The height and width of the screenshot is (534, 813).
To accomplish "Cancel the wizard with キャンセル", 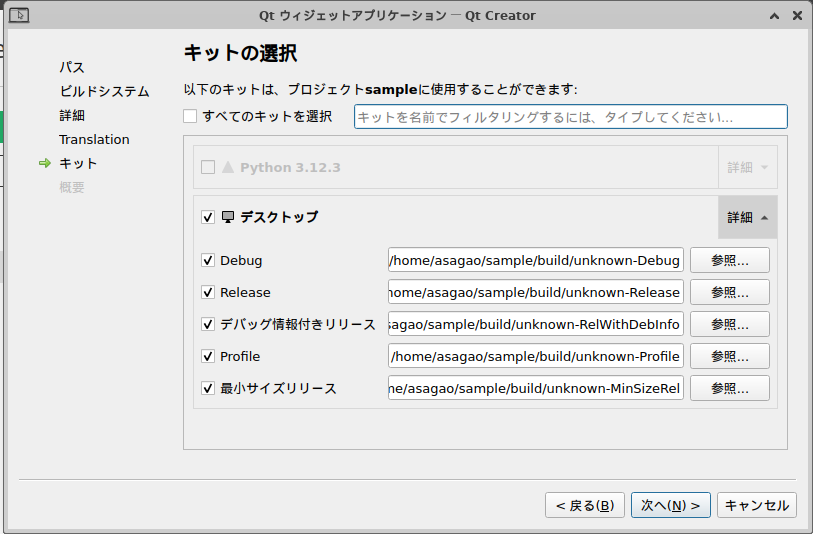I will (757, 505).
